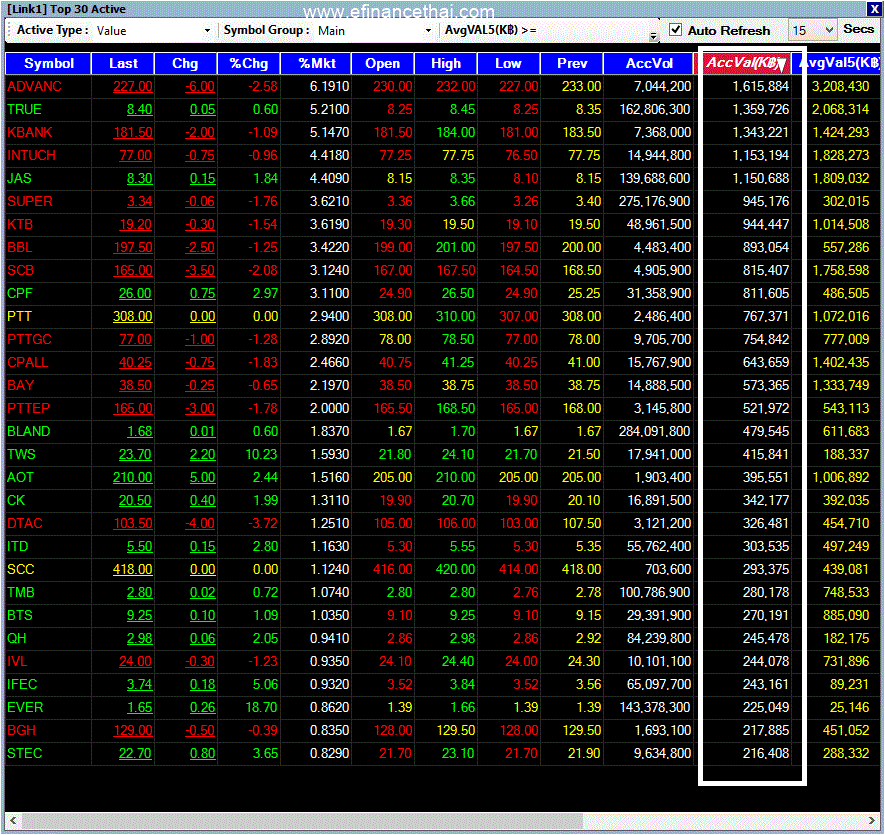This screenshot has width=885, height=835.
Task: Click the AccVal(KB) sorted column header
Action: (x=743, y=63)
